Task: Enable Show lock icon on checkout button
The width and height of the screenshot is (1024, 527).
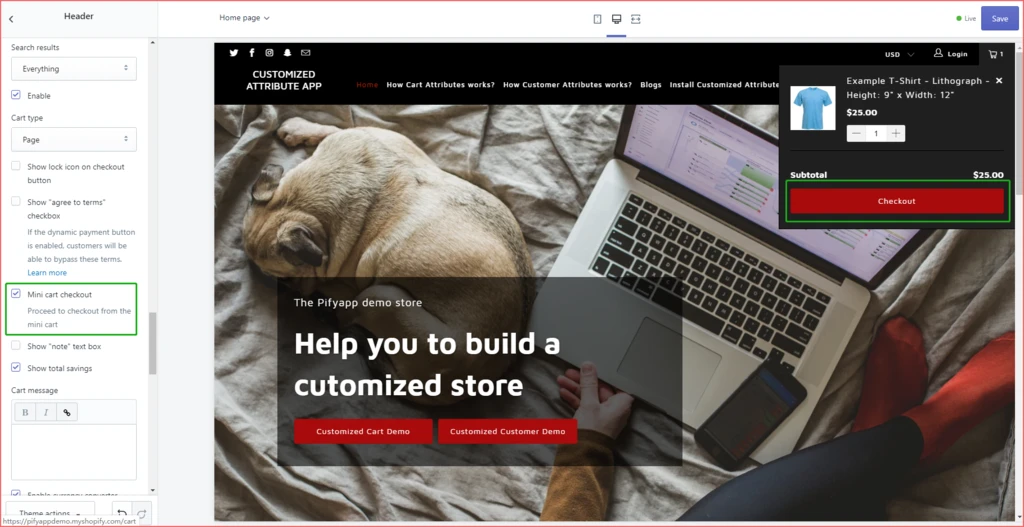Action: (x=16, y=166)
